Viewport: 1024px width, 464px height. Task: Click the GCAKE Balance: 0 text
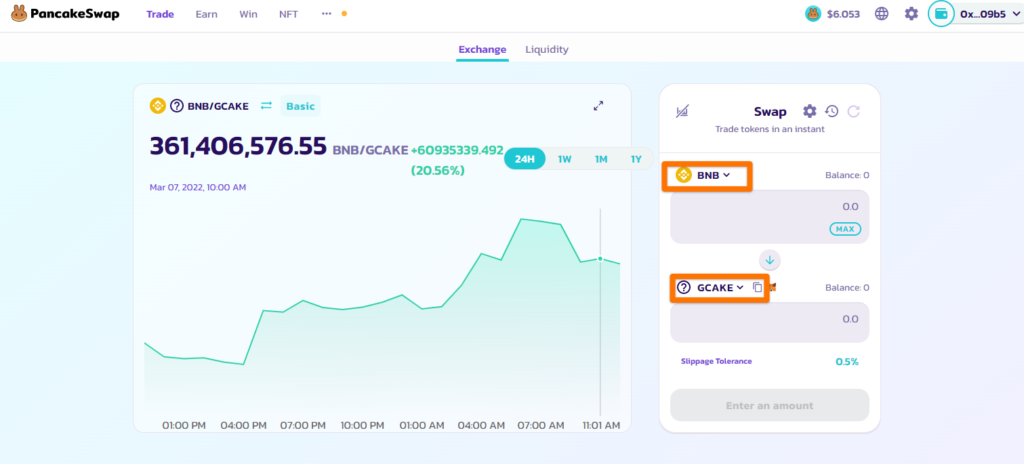coord(847,288)
